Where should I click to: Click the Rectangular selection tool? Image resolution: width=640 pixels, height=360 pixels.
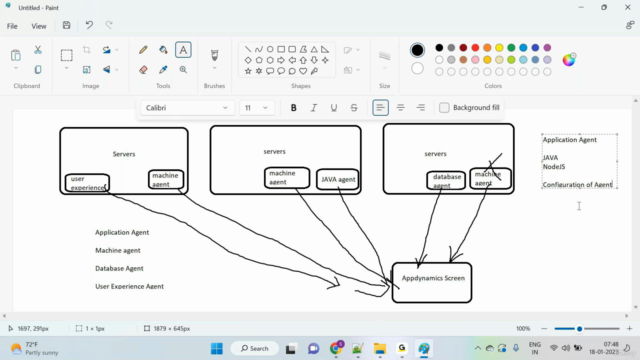[x=67, y=55]
